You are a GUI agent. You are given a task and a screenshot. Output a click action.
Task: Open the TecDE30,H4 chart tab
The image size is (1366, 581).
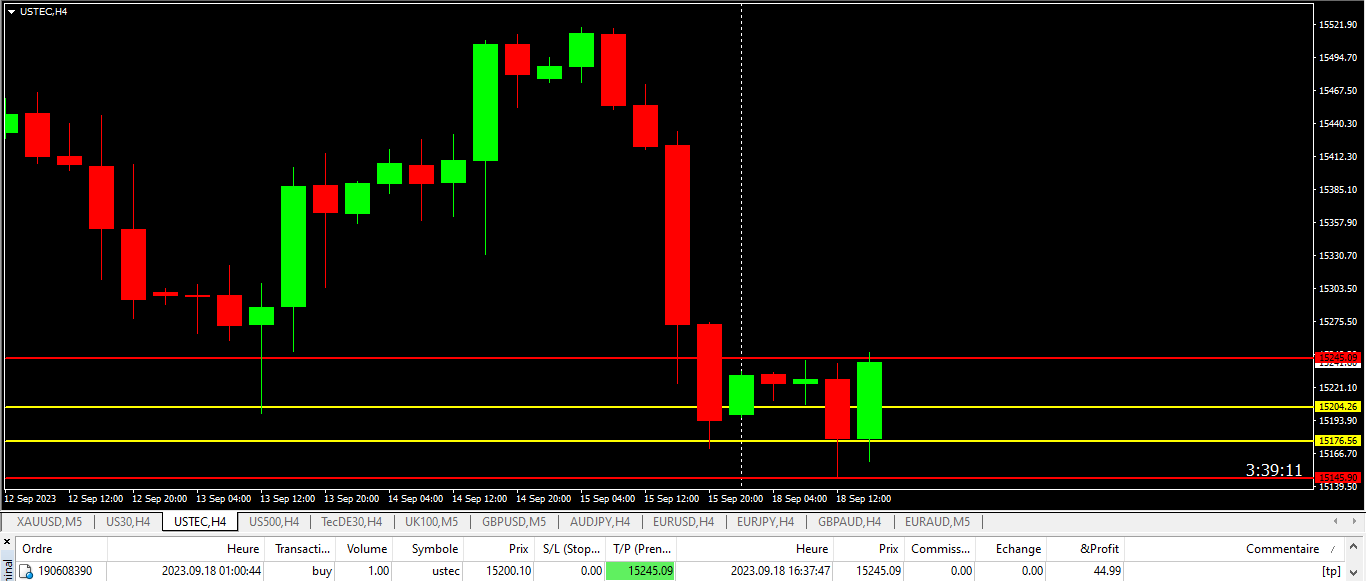[x=351, y=521]
